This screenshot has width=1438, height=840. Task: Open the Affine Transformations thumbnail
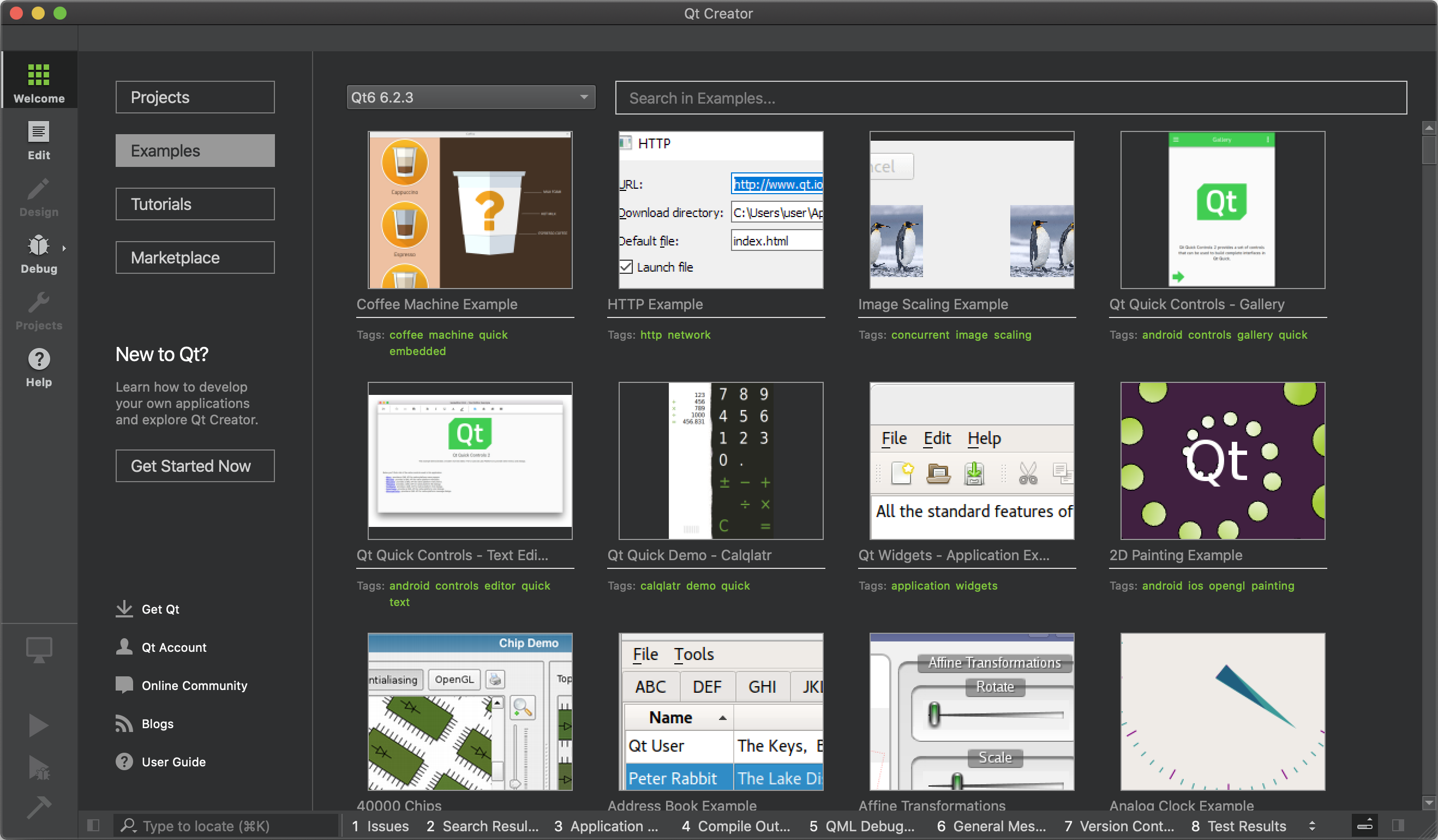coord(972,712)
